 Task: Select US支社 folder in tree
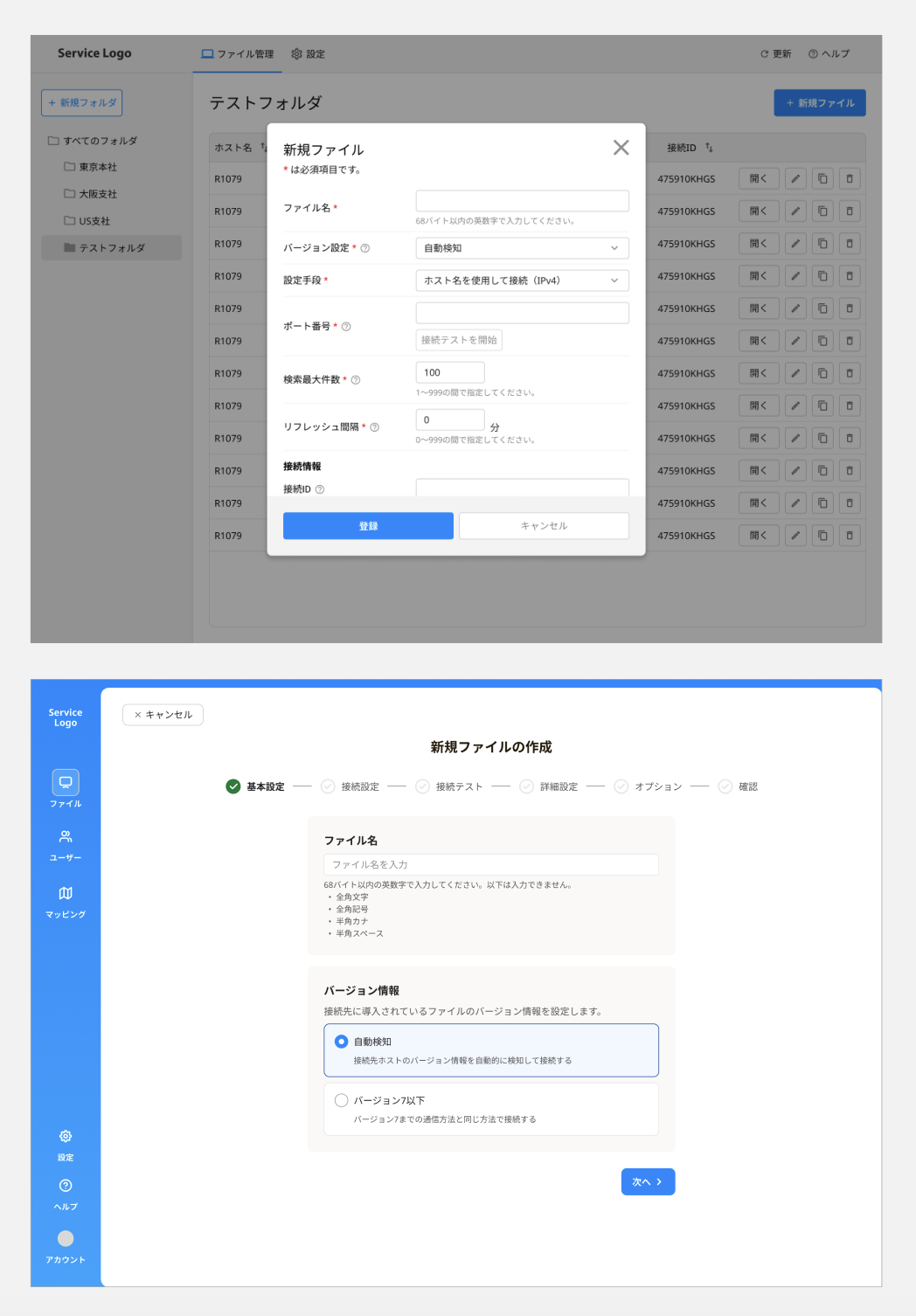(x=87, y=221)
